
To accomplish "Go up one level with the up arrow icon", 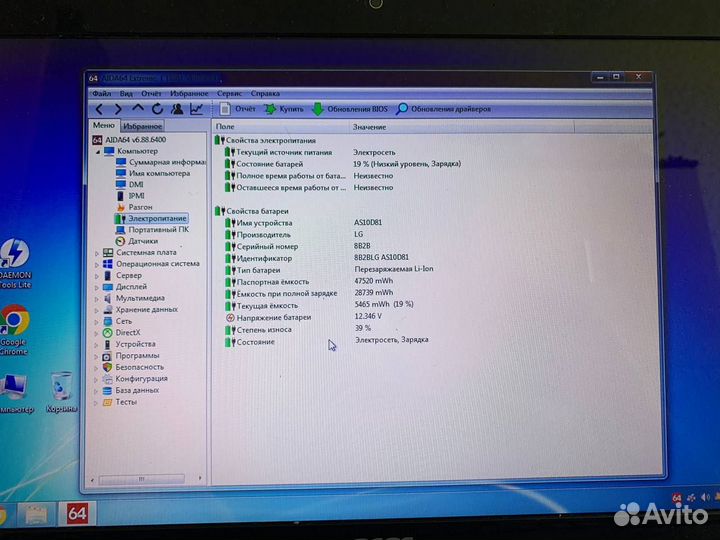I will point(138,108).
